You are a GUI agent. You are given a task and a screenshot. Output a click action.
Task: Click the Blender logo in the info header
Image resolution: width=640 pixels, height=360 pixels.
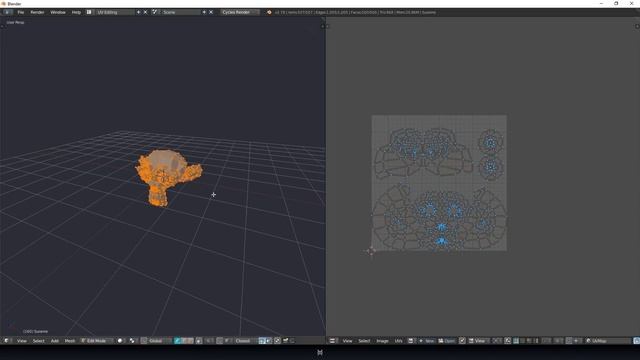click(269, 12)
